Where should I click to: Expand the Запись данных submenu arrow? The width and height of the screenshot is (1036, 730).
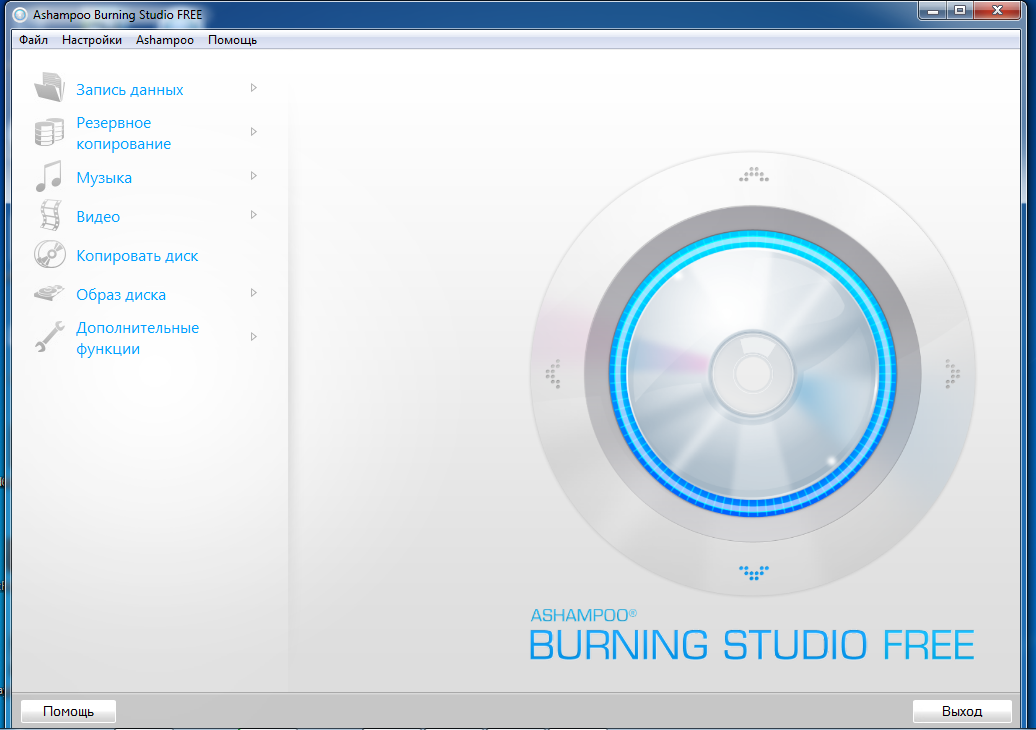254,88
